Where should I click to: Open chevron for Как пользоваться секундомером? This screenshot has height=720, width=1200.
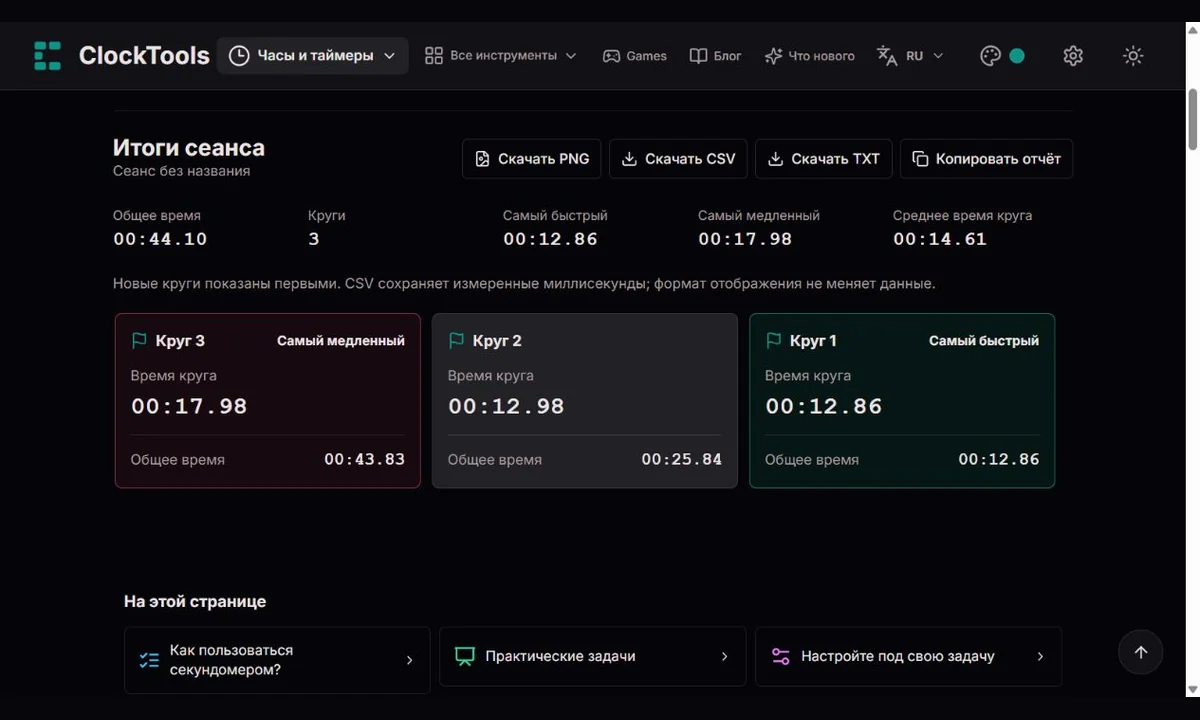click(409, 660)
